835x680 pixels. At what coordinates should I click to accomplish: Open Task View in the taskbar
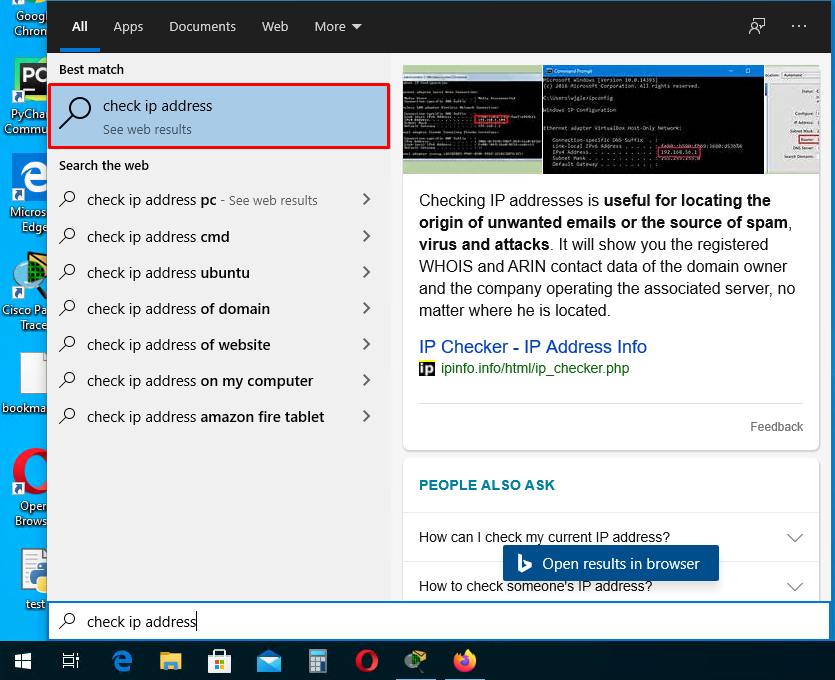click(70, 661)
